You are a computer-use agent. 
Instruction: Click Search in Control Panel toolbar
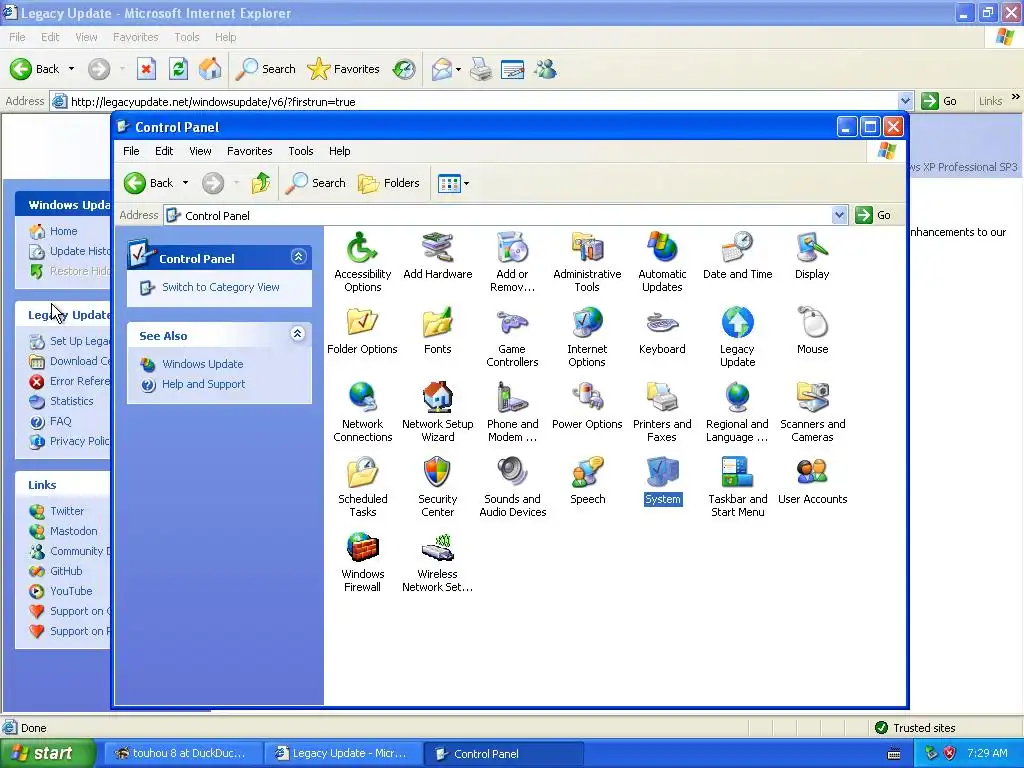[x=316, y=183]
